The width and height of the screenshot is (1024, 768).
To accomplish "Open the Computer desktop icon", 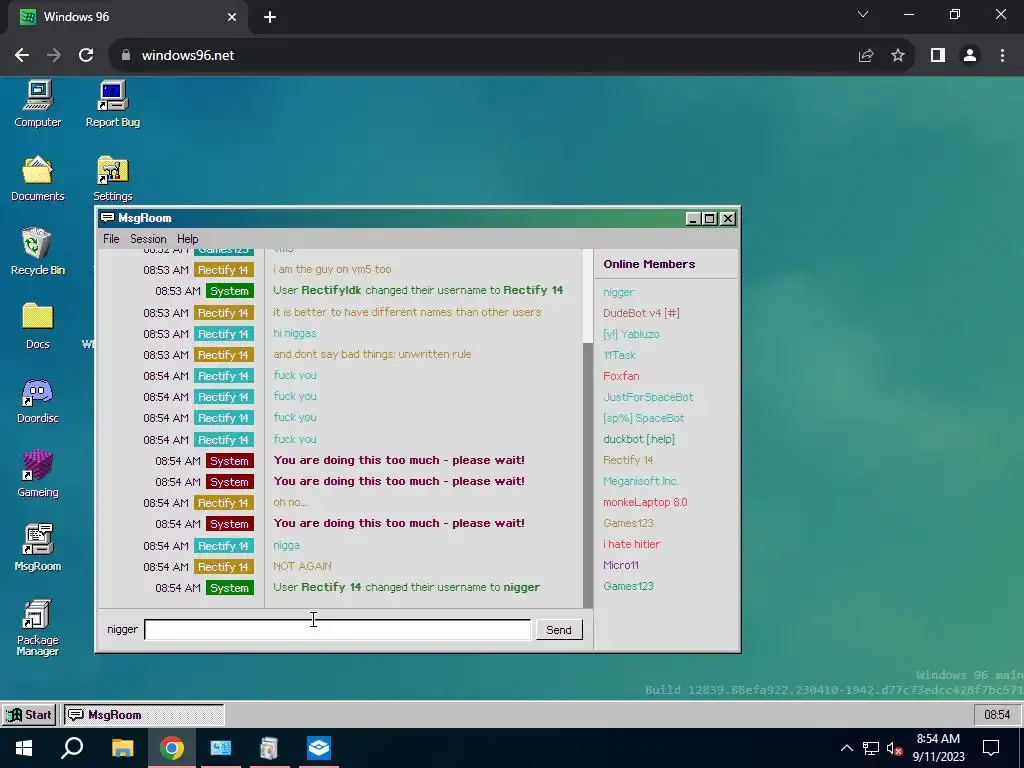I will [38, 104].
